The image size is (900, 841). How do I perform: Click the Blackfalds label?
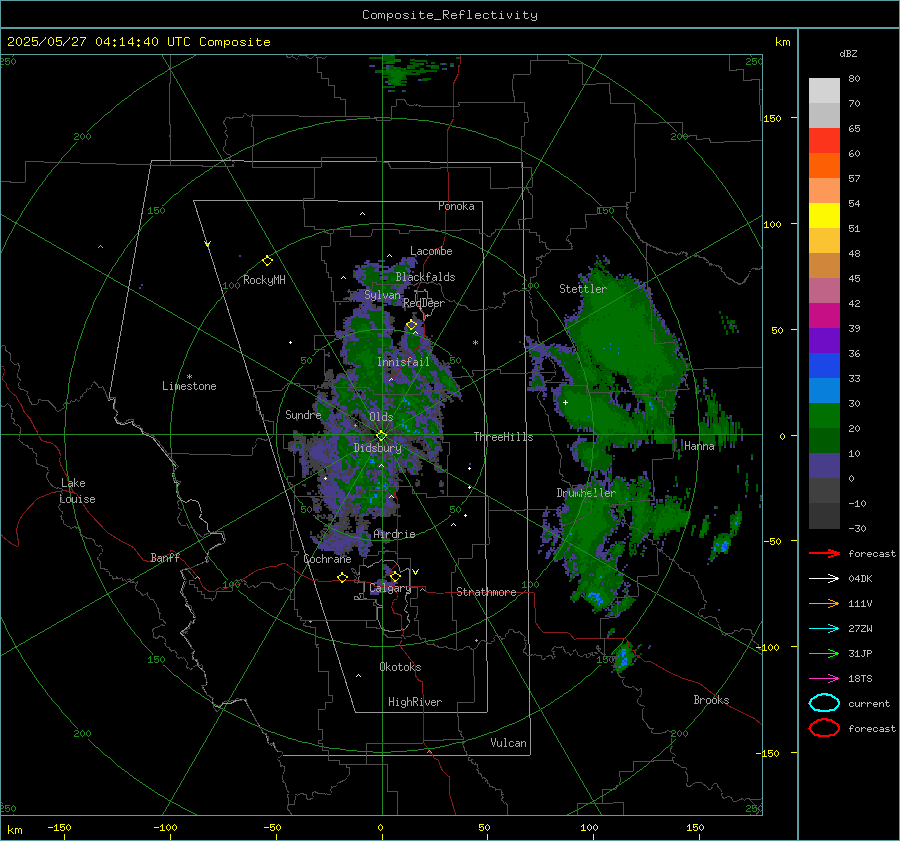(x=425, y=277)
